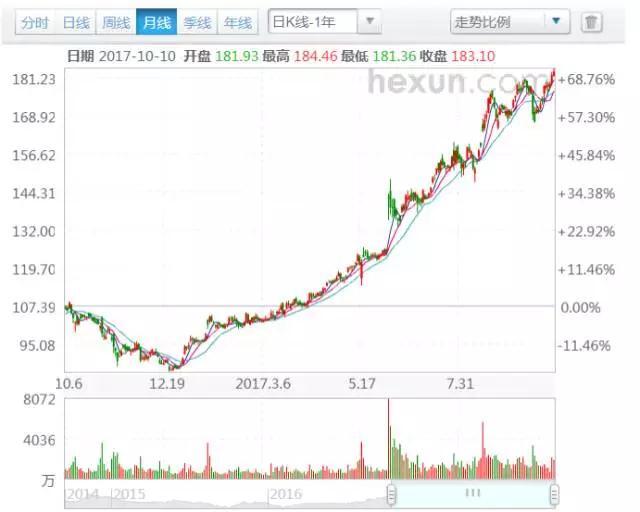Show the 年线 yearly chart tab
The image size is (640, 512).
click(x=237, y=22)
